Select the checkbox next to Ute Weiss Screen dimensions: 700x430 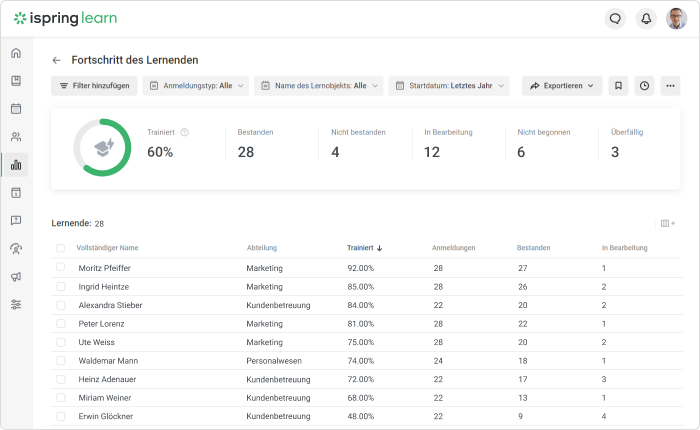coord(60,342)
